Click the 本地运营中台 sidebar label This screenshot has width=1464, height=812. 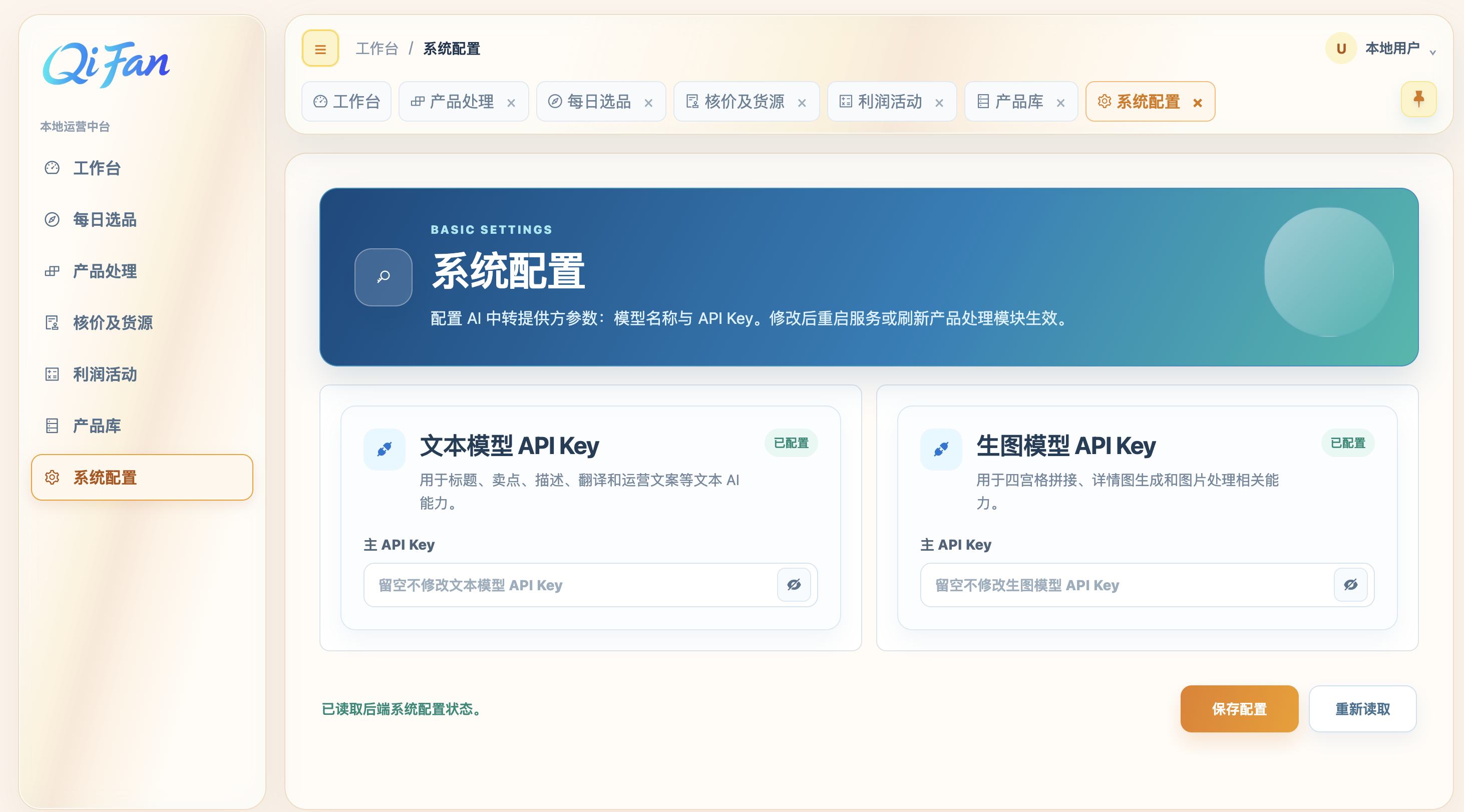click(75, 127)
